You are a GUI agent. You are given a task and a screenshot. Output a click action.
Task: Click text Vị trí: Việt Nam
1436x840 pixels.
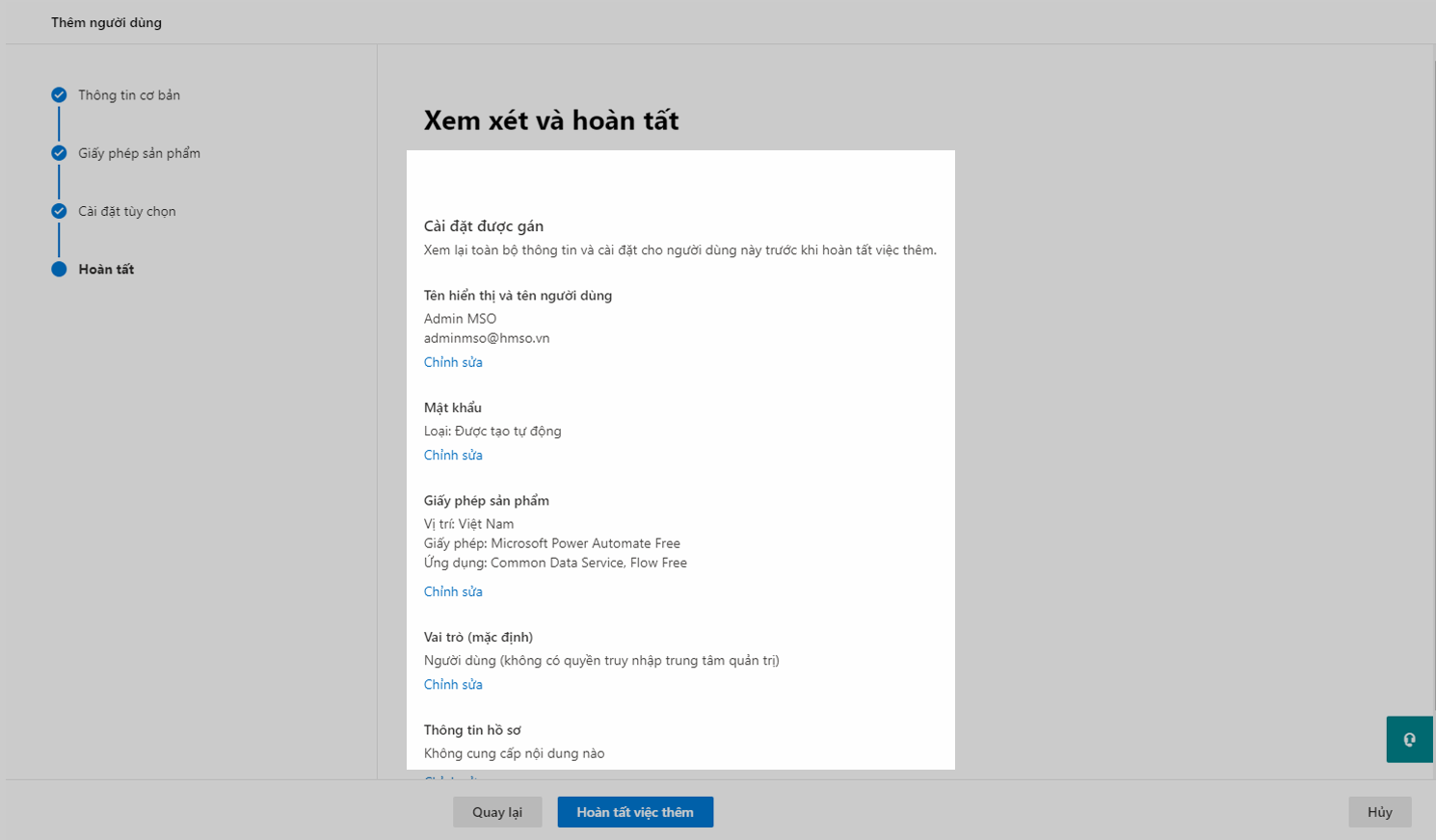click(469, 524)
